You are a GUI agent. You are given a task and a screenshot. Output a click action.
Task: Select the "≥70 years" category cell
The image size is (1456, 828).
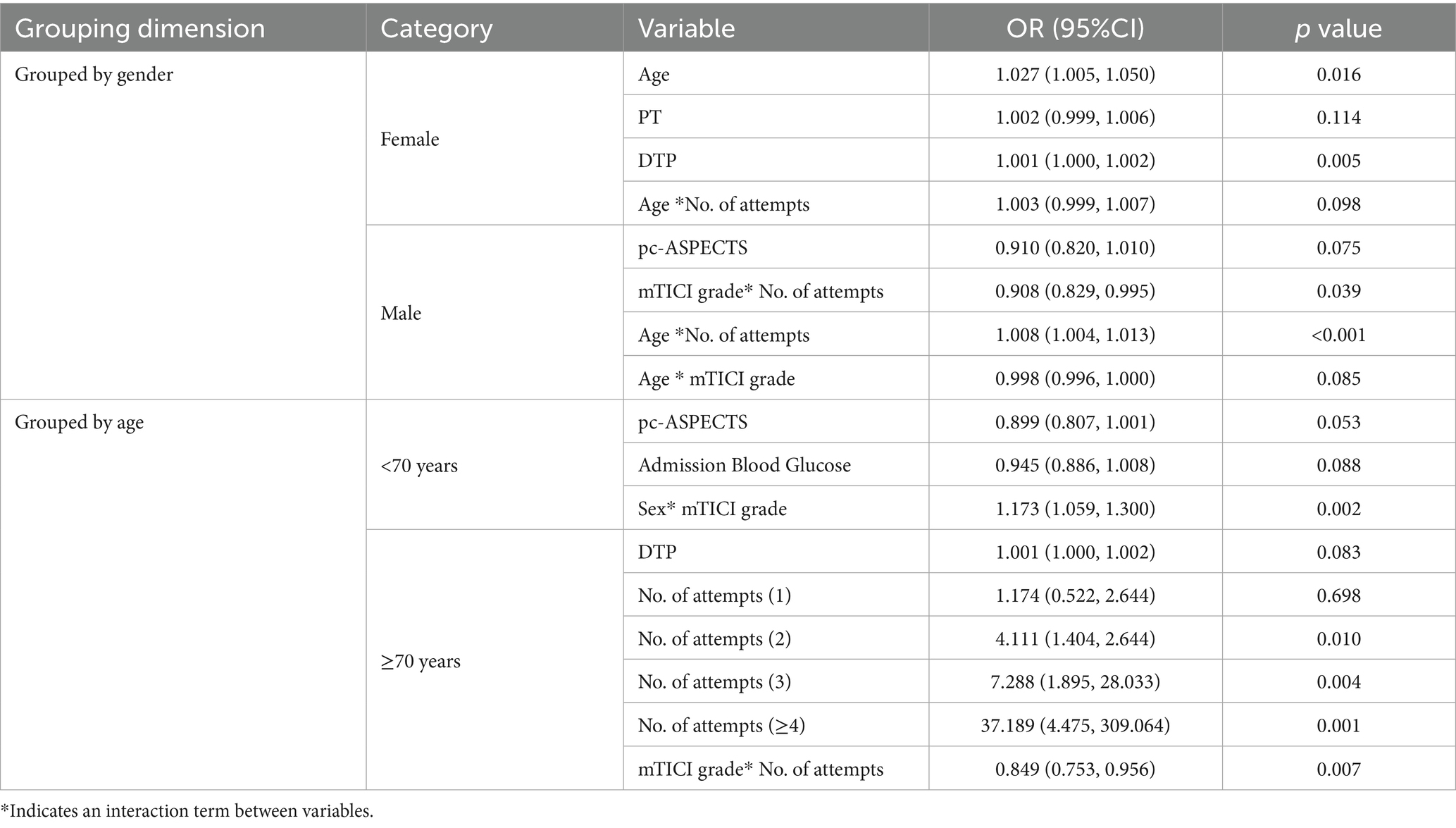click(x=421, y=661)
